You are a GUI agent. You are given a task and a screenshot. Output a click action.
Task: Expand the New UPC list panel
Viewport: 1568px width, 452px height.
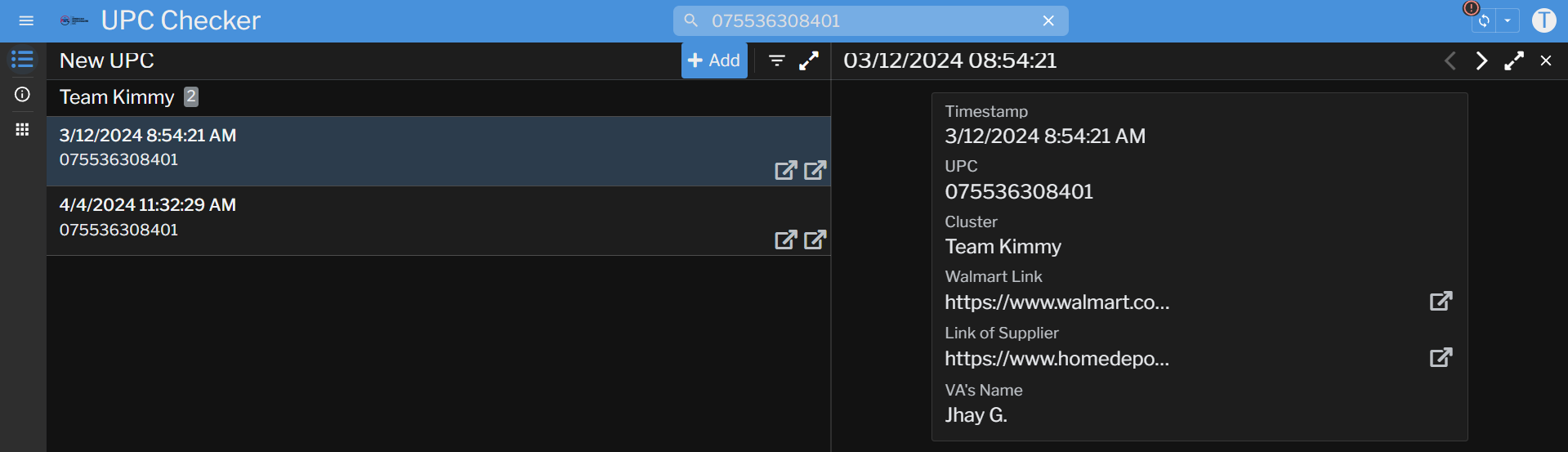click(x=809, y=60)
